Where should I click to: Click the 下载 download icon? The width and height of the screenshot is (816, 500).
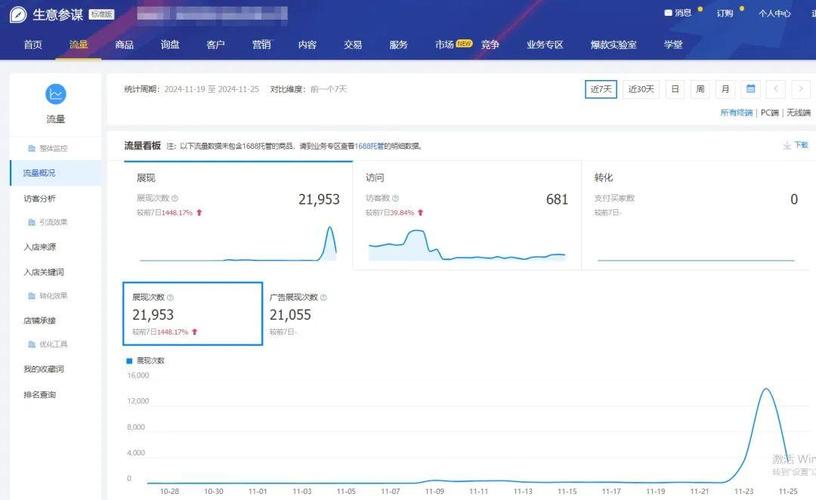click(x=787, y=146)
